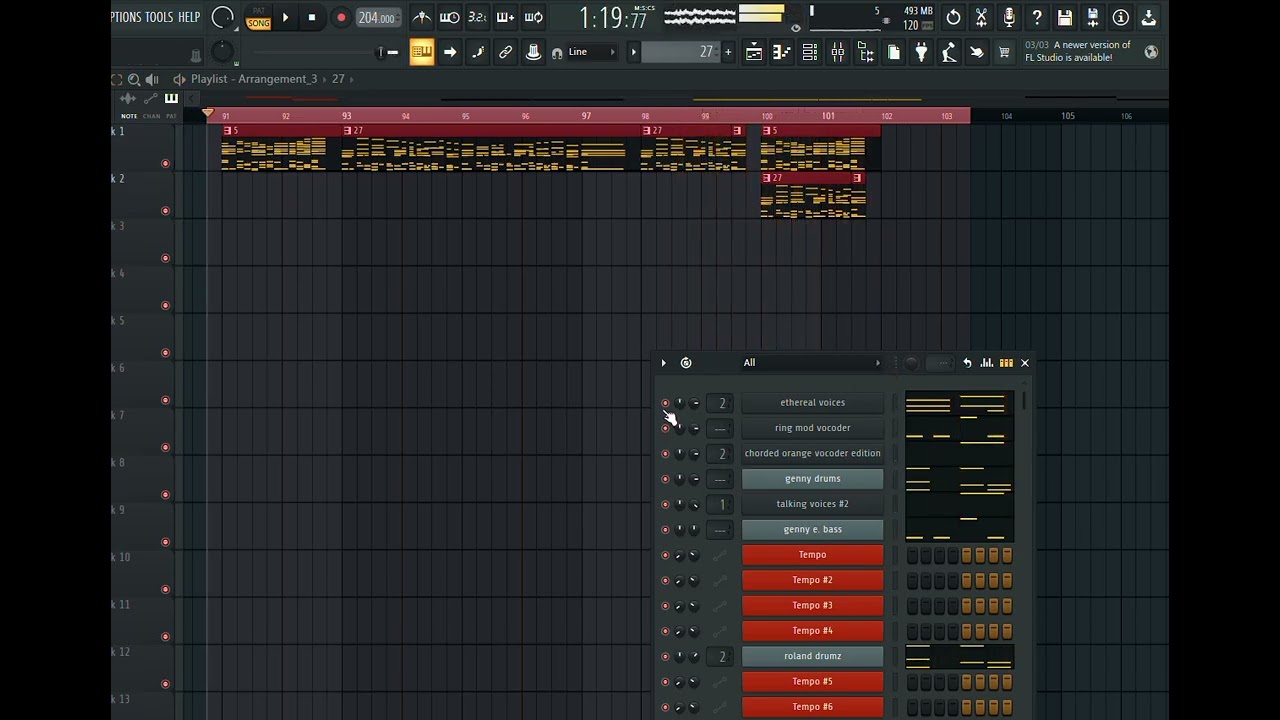Toggle loop recording icon
Viewport: 1280px width, 720px height.
click(x=534, y=17)
